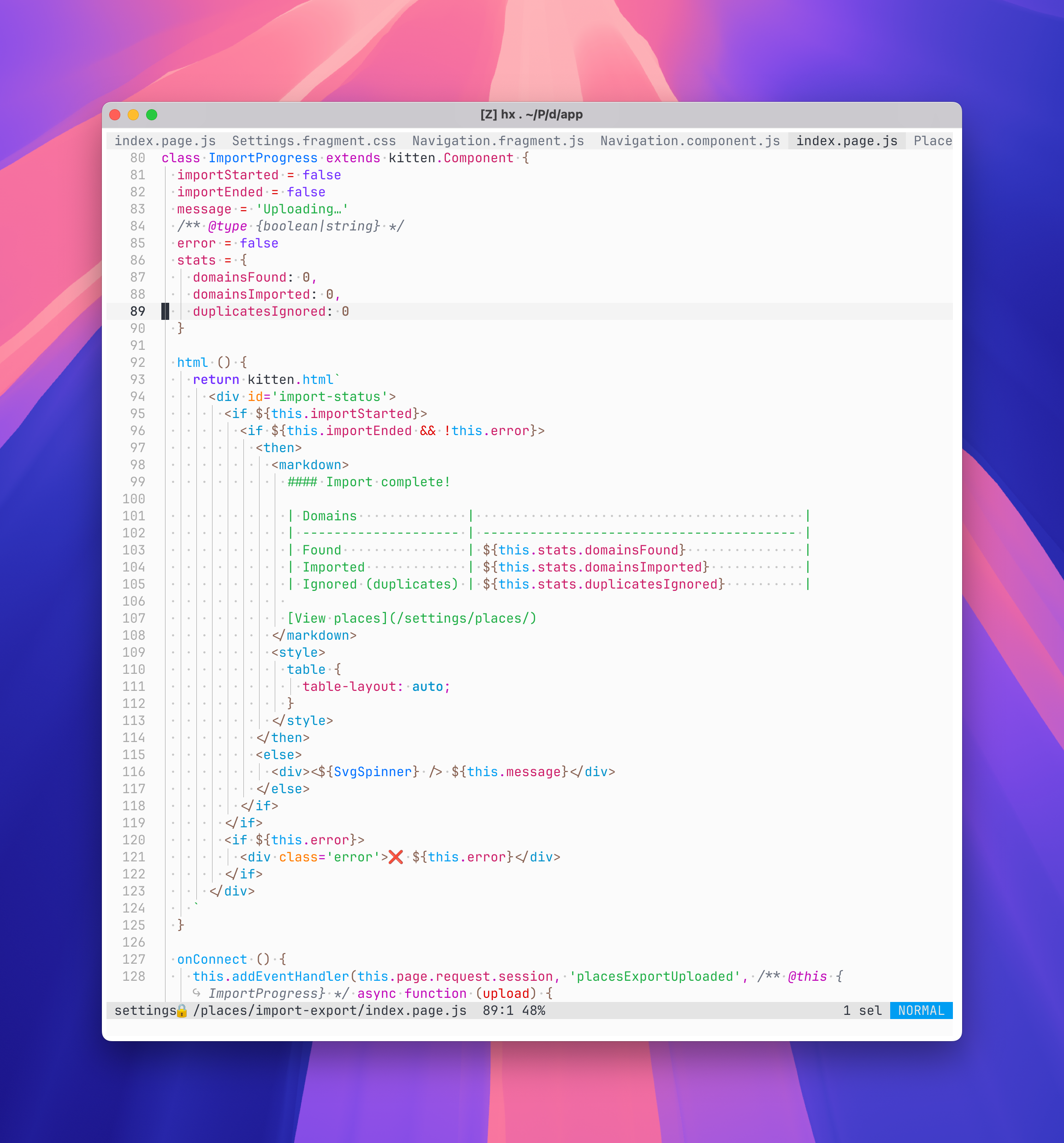Click 'importEnded' property on line 82

220,192
